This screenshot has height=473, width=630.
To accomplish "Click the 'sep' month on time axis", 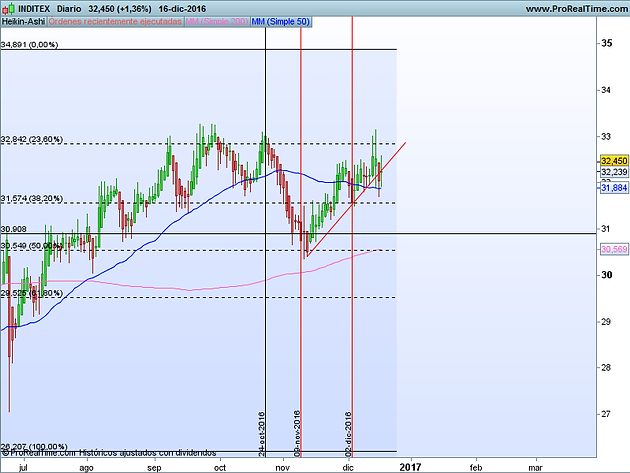I will (154, 467).
